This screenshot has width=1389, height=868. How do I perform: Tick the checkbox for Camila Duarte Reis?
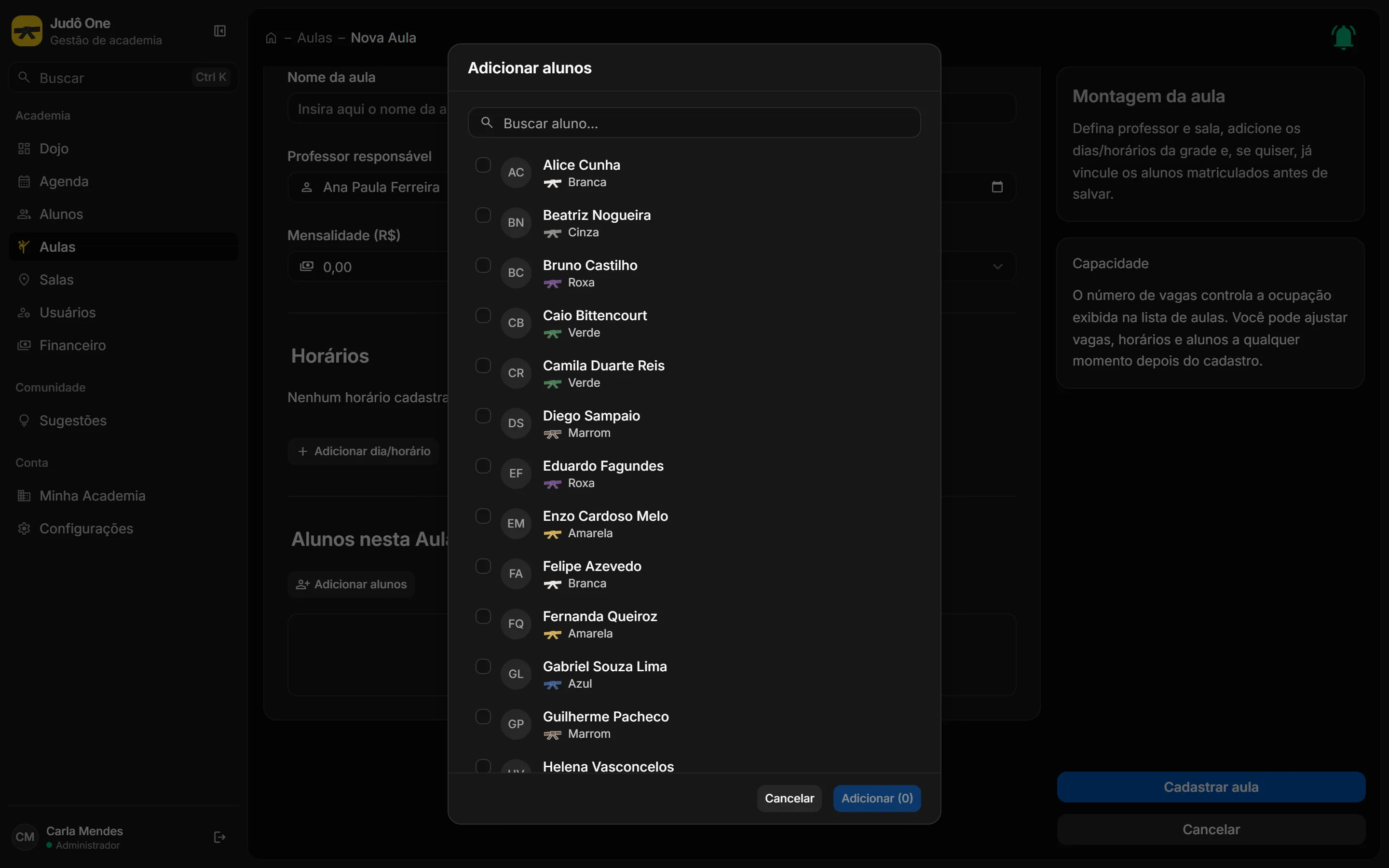point(483,366)
